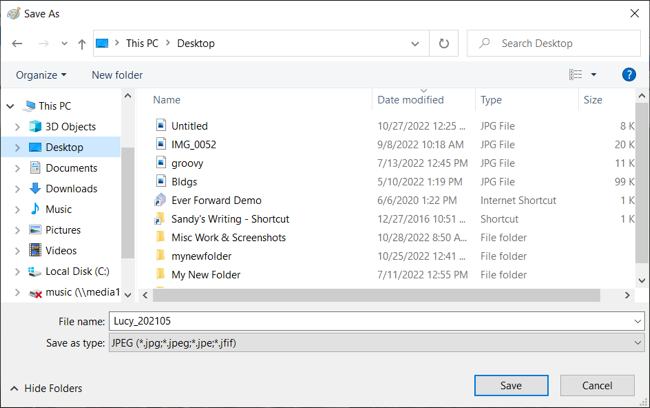Click the Up one level arrow
Image resolution: width=650 pixels, height=408 pixels.
click(x=82, y=44)
